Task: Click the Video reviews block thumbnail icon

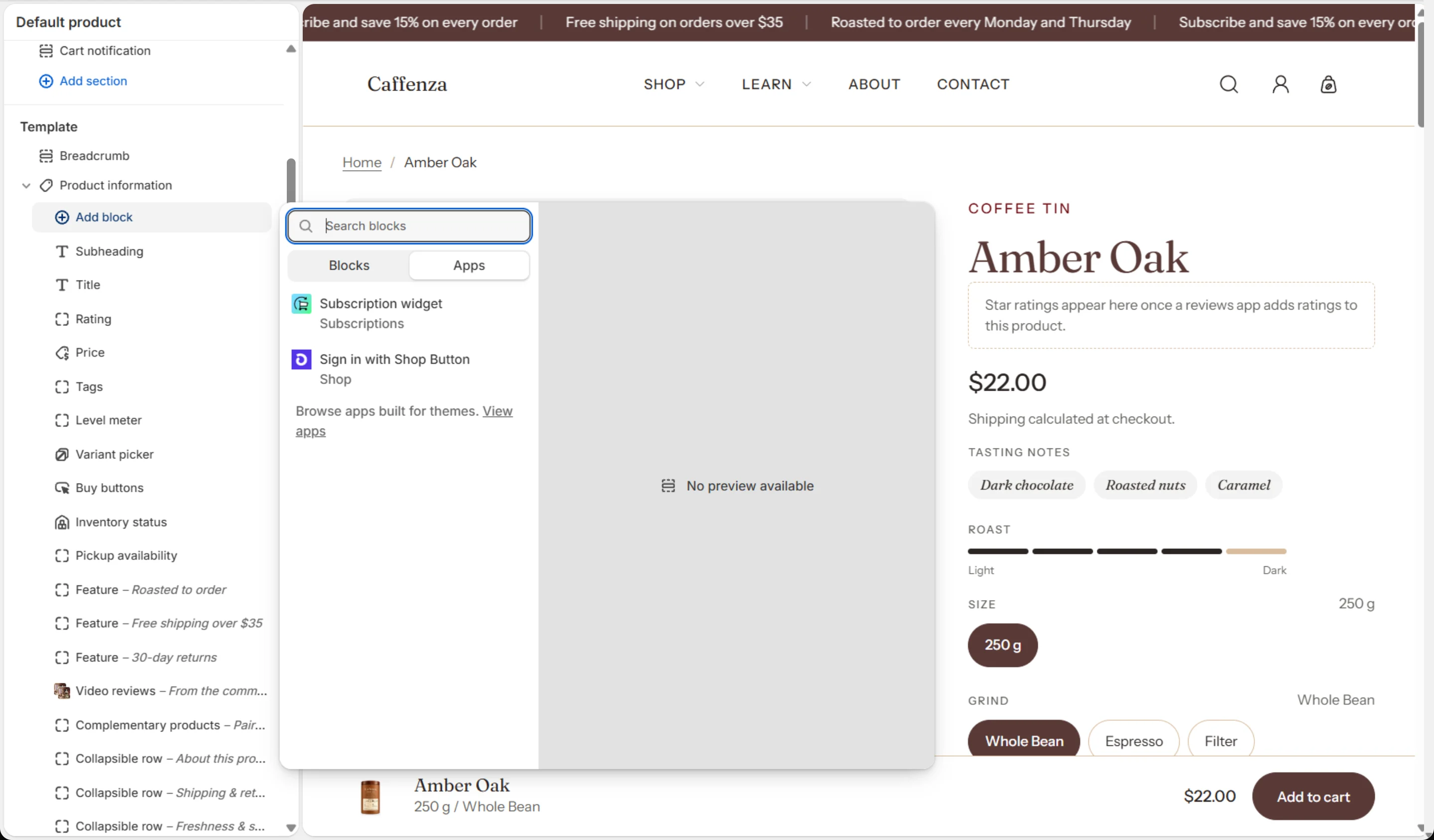Action: (x=62, y=691)
